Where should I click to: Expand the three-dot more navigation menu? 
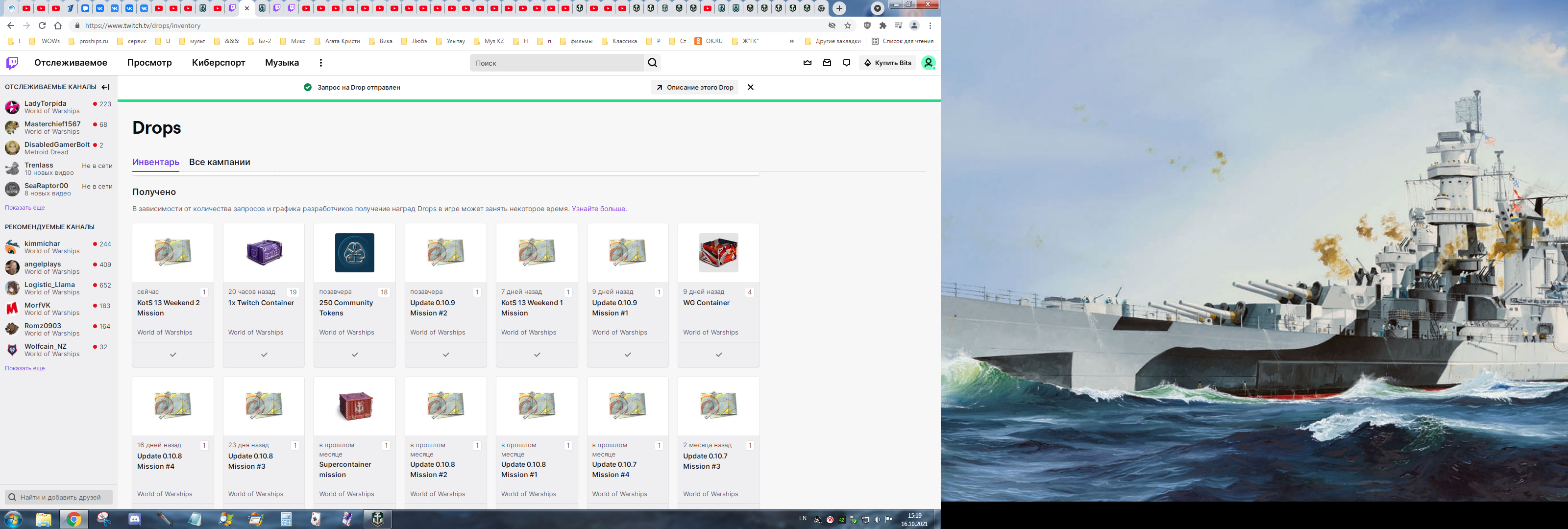(x=321, y=63)
